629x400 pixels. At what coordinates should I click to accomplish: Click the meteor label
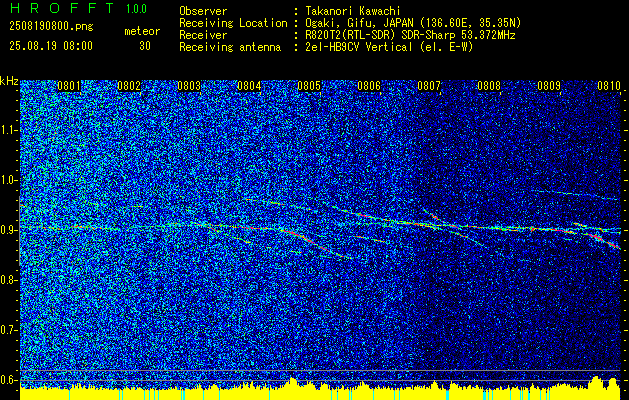click(x=142, y=31)
